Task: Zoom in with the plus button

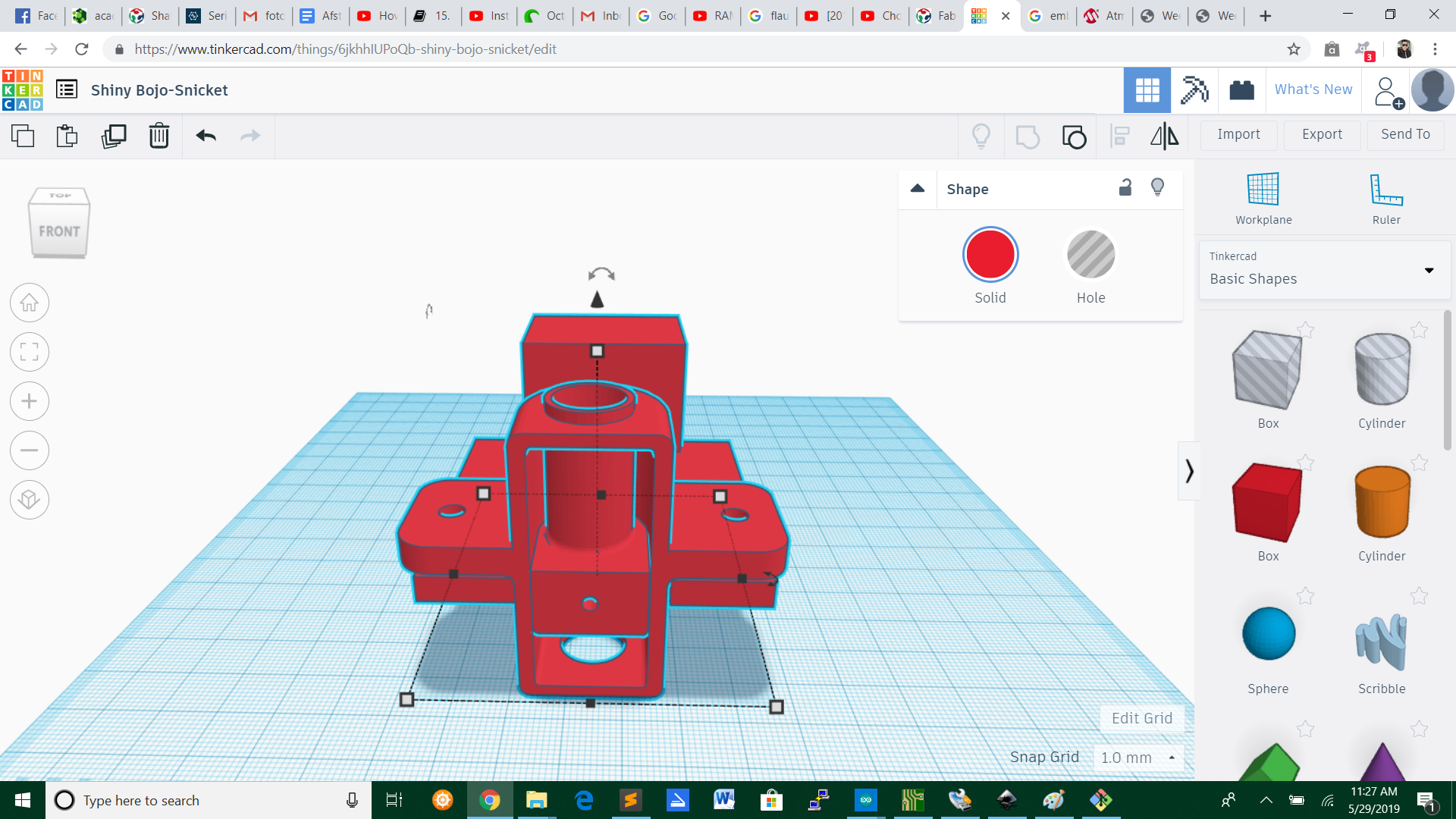Action: point(30,401)
